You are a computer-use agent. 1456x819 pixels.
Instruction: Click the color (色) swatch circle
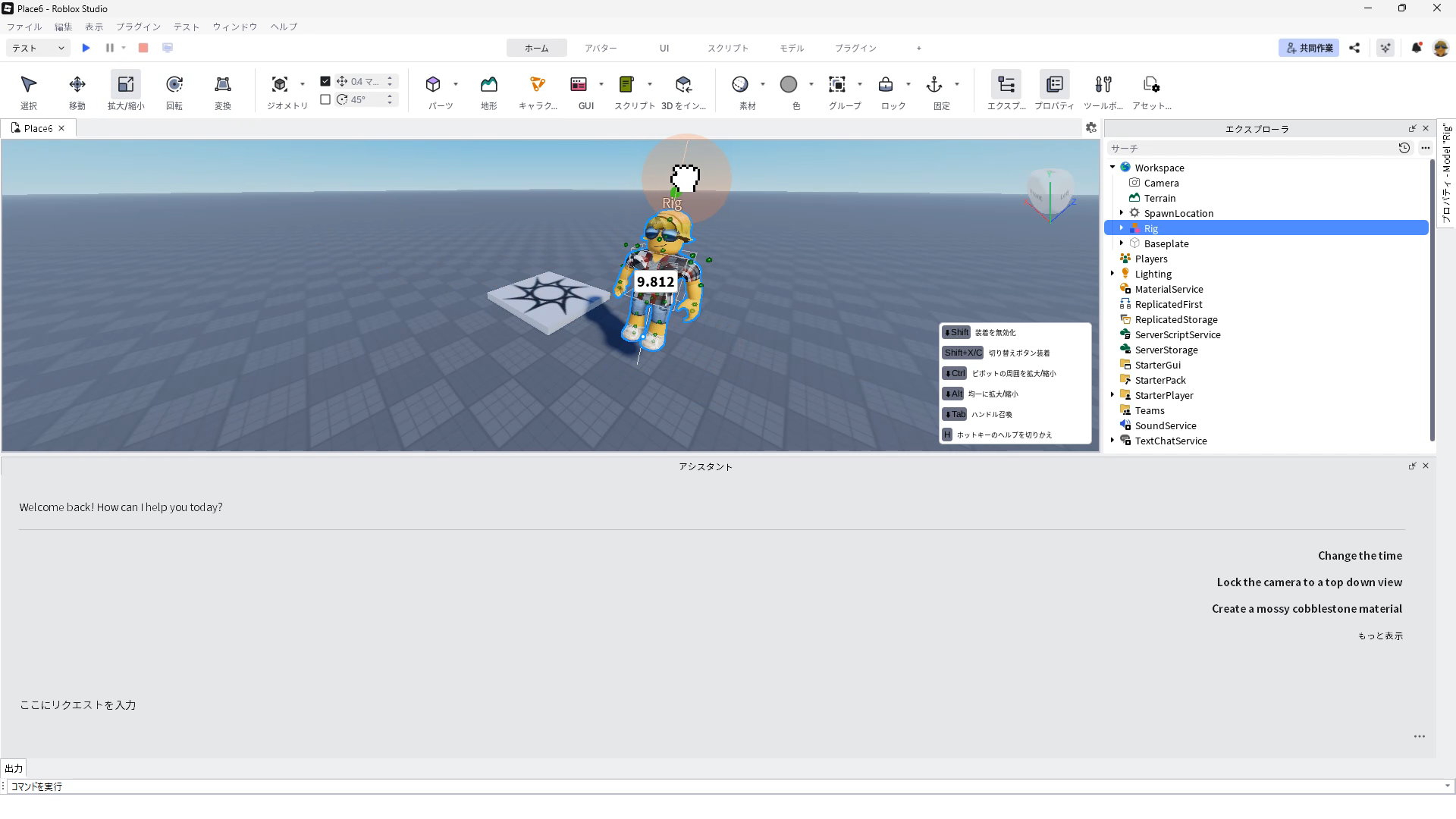coord(789,85)
